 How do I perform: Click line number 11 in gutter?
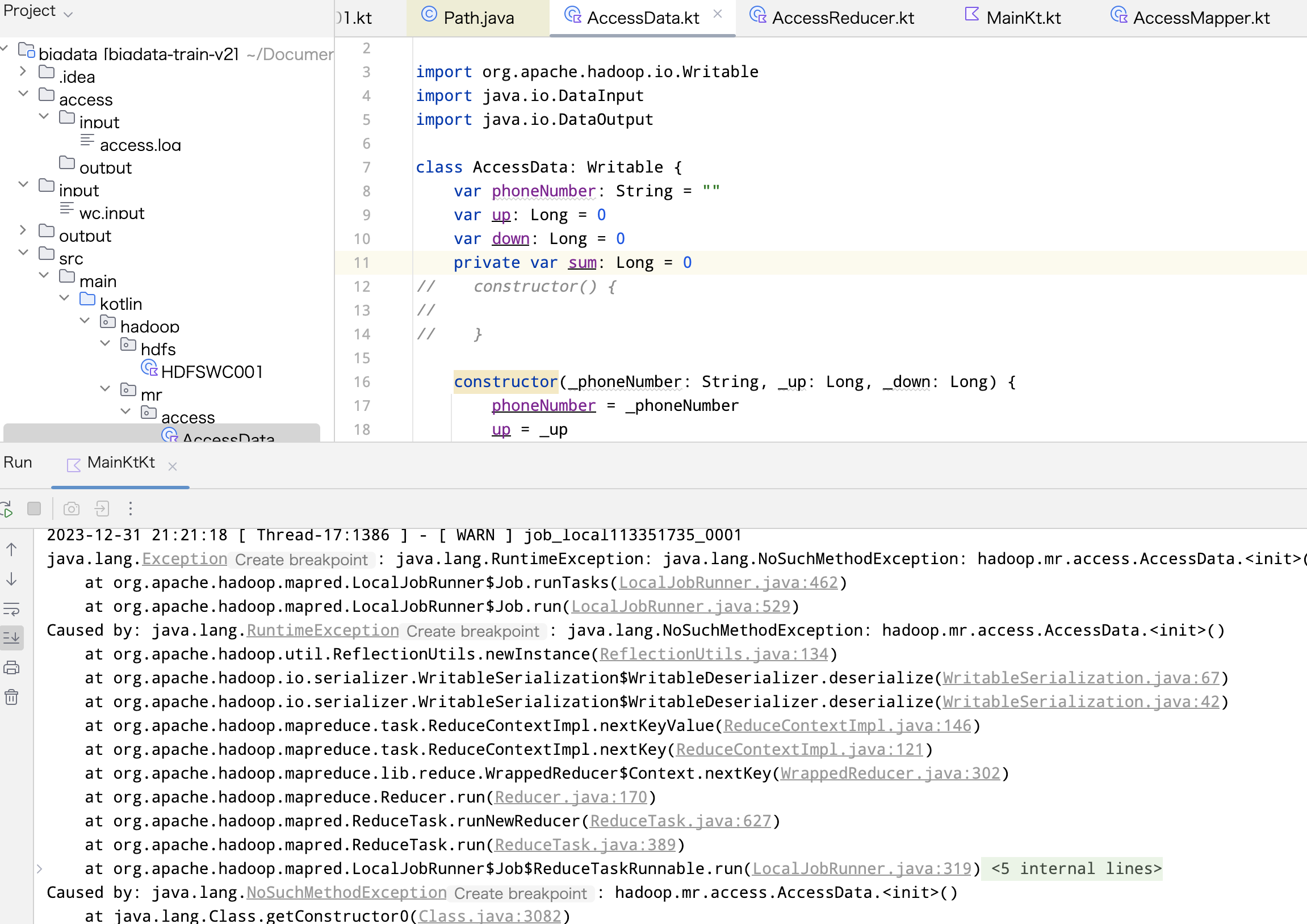pyautogui.click(x=362, y=263)
